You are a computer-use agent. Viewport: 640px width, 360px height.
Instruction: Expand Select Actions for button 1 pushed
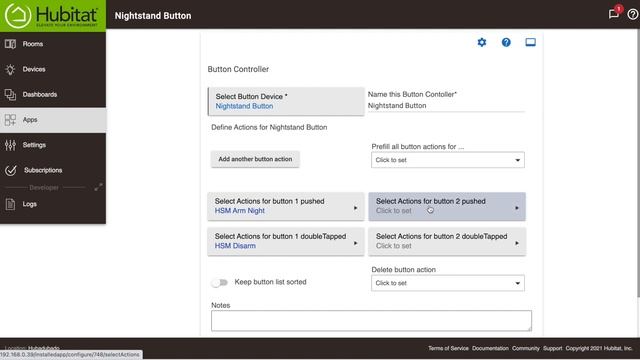(x=286, y=206)
